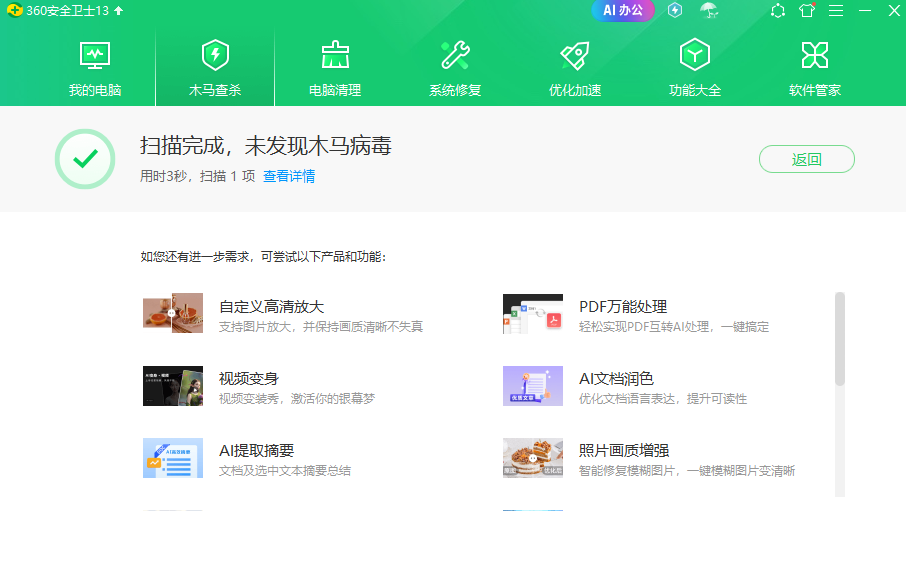Open PDF万能处理 item
The width and height of the screenshot is (906, 567).
(636, 315)
